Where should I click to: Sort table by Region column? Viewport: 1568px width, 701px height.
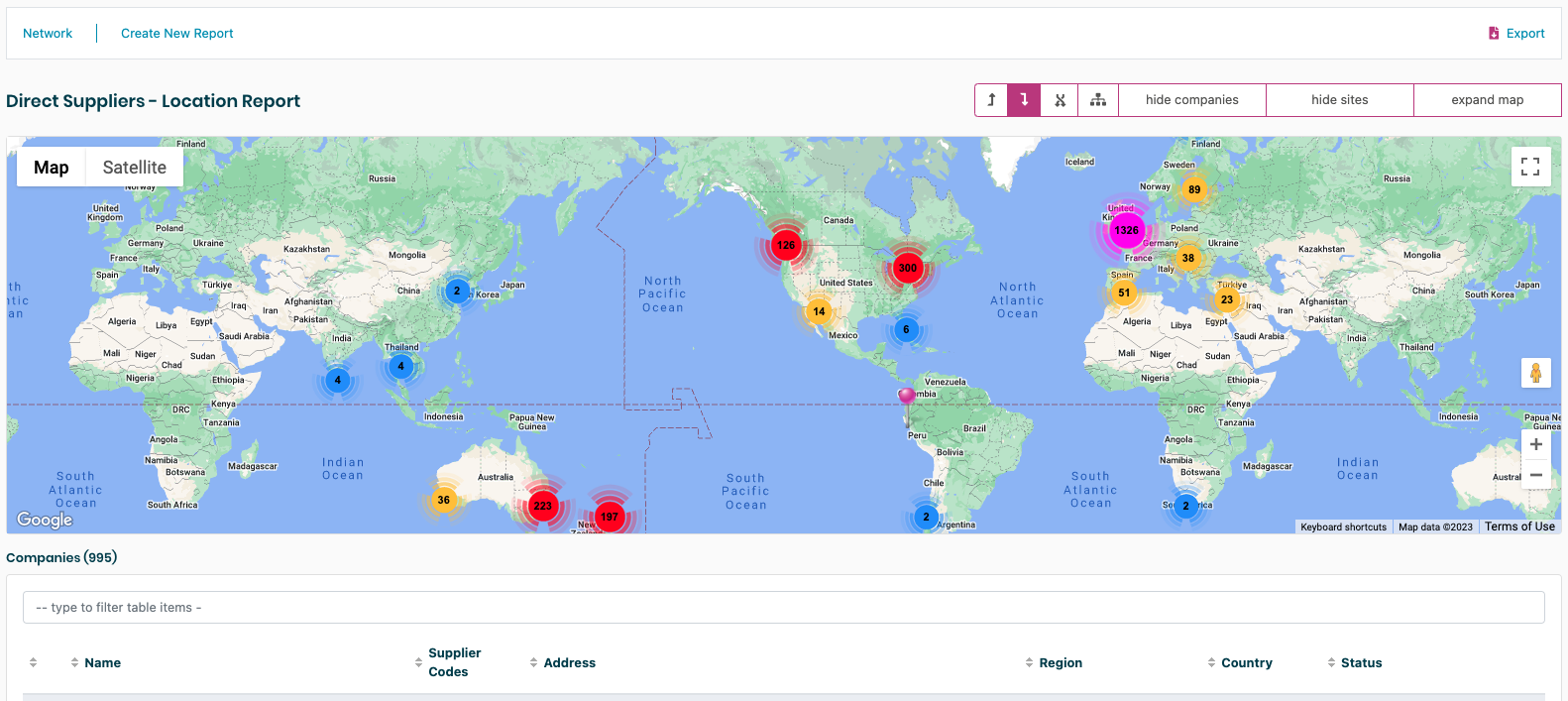1060,662
